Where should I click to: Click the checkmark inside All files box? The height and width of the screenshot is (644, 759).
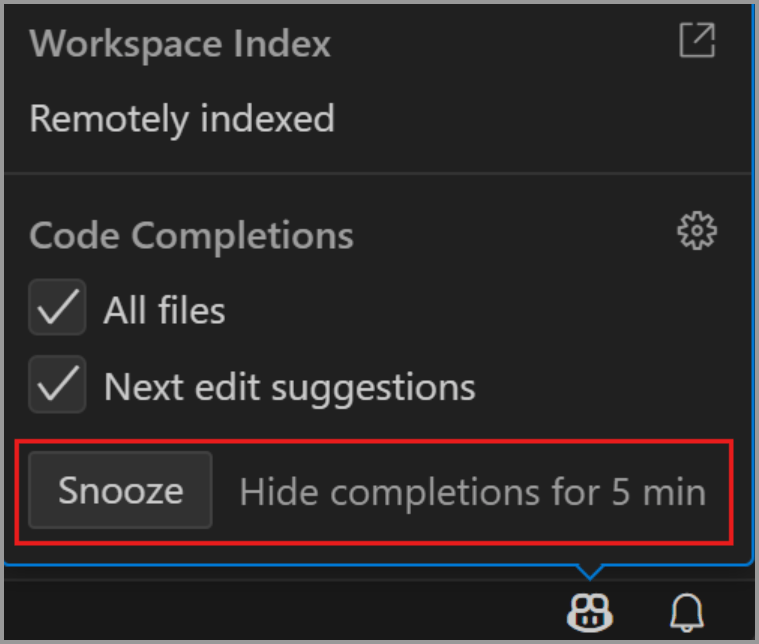pos(57,310)
